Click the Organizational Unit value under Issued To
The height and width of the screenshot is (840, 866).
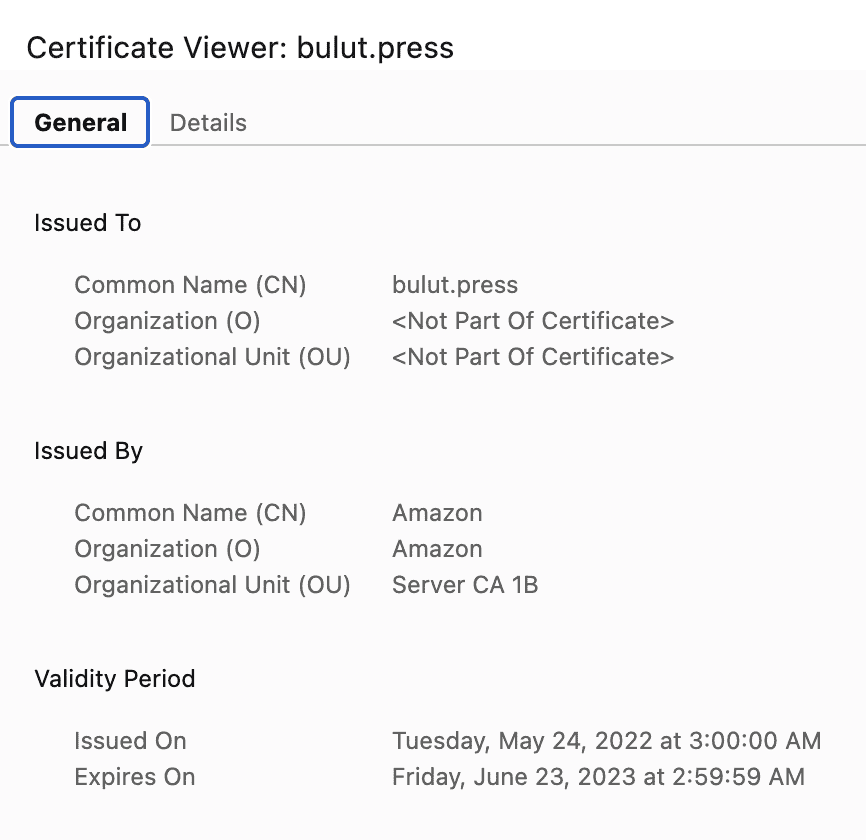[533, 357]
